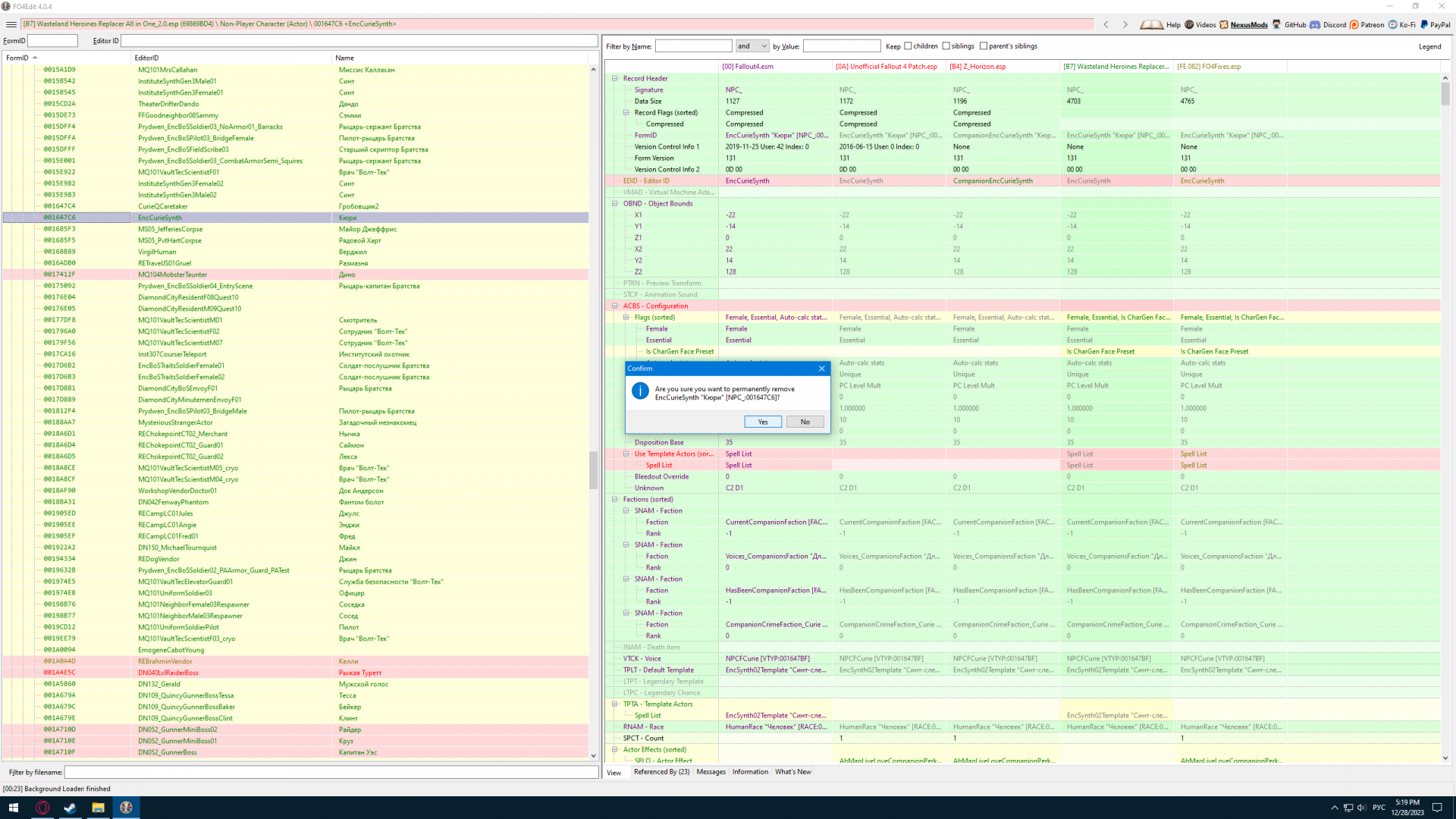Collapse the Factions (sorted) node
The height and width of the screenshot is (819, 1456).
[615, 499]
